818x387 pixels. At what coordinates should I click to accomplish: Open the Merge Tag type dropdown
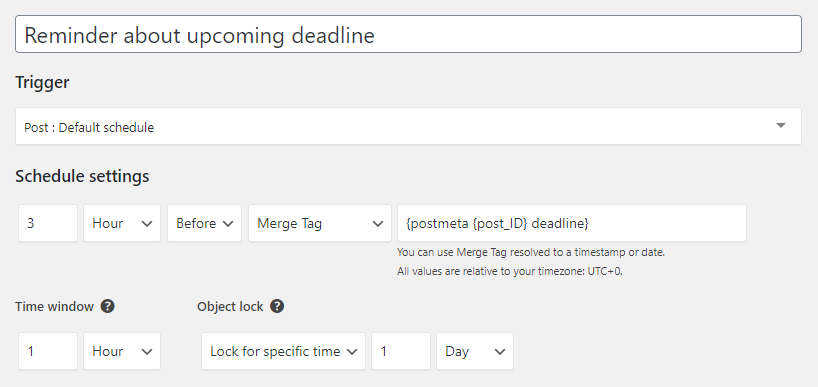pos(320,223)
